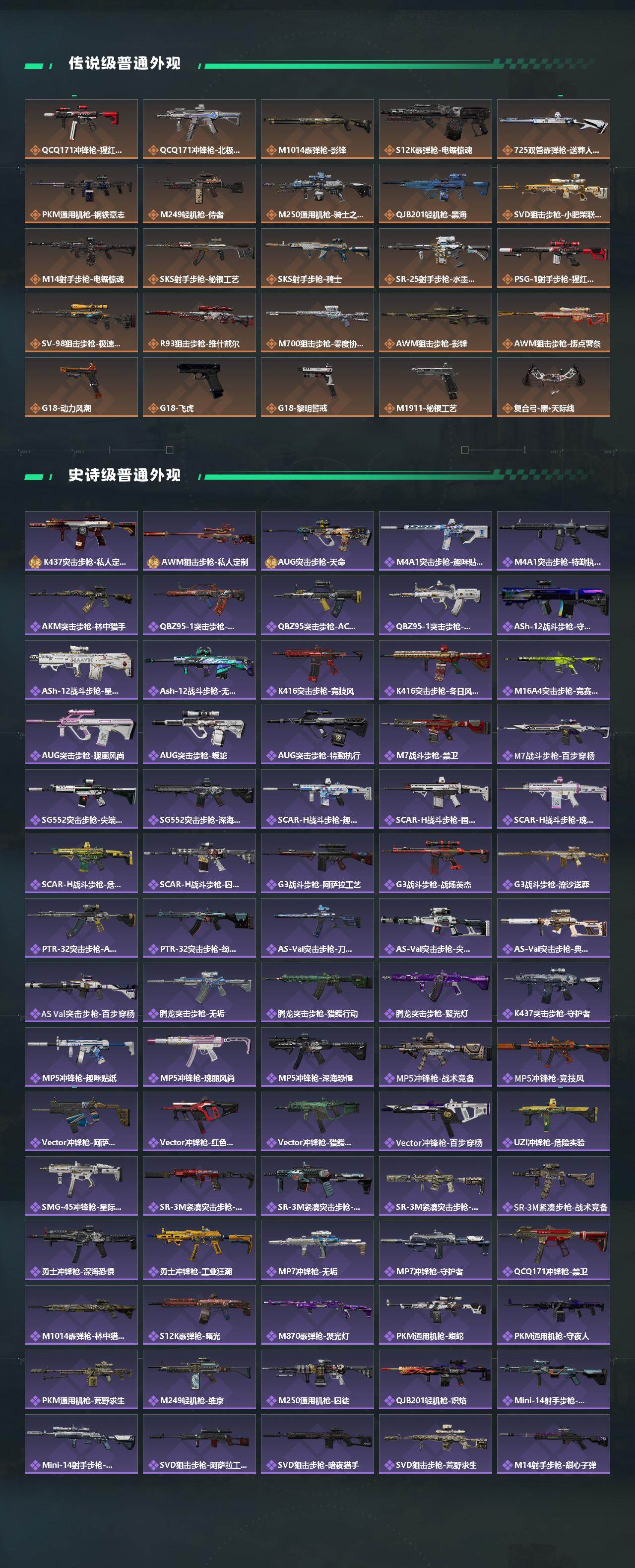635x1568 pixels.
Task: Click the 史诗级普通外观 section heading
Action: [x=124, y=475]
